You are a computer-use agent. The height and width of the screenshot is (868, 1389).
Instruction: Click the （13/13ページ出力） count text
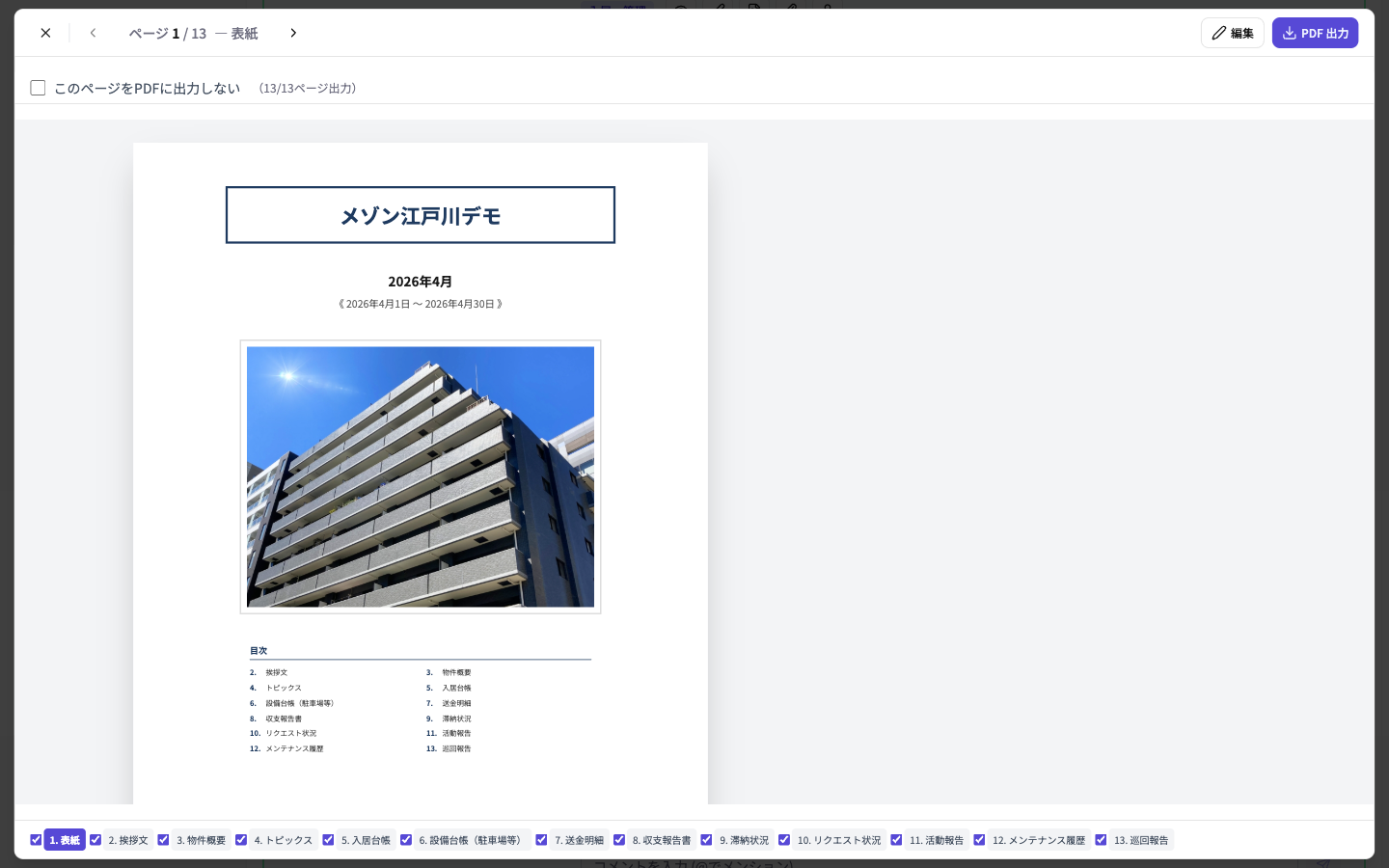tap(308, 88)
